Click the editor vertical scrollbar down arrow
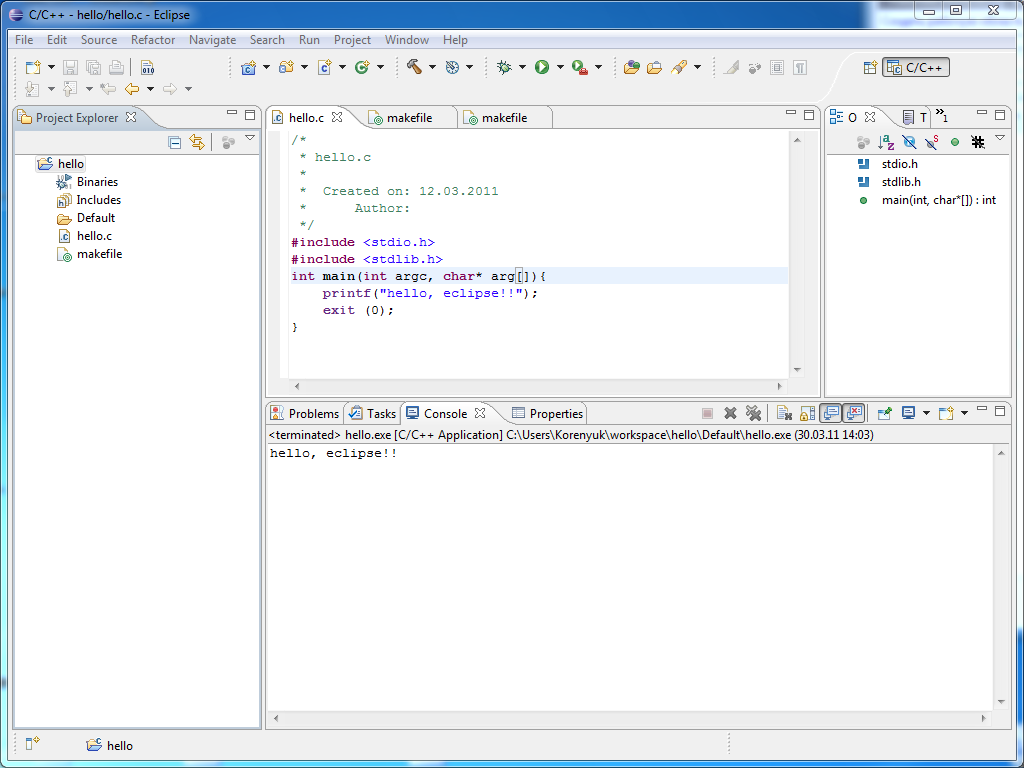The image size is (1024, 768). point(797,370)
